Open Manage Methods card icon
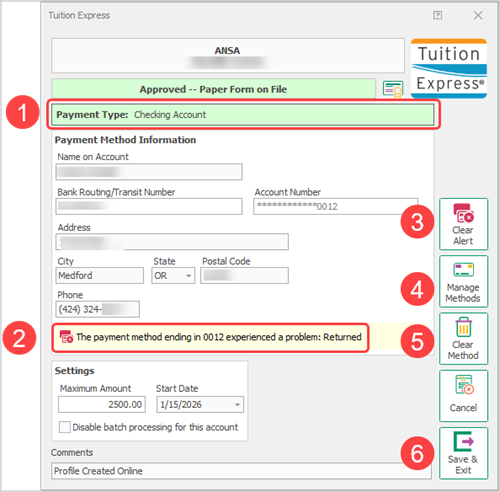Image resolution: width=500 pixels, height=492 pixels. pyautogui.click(x=463, y=270)
